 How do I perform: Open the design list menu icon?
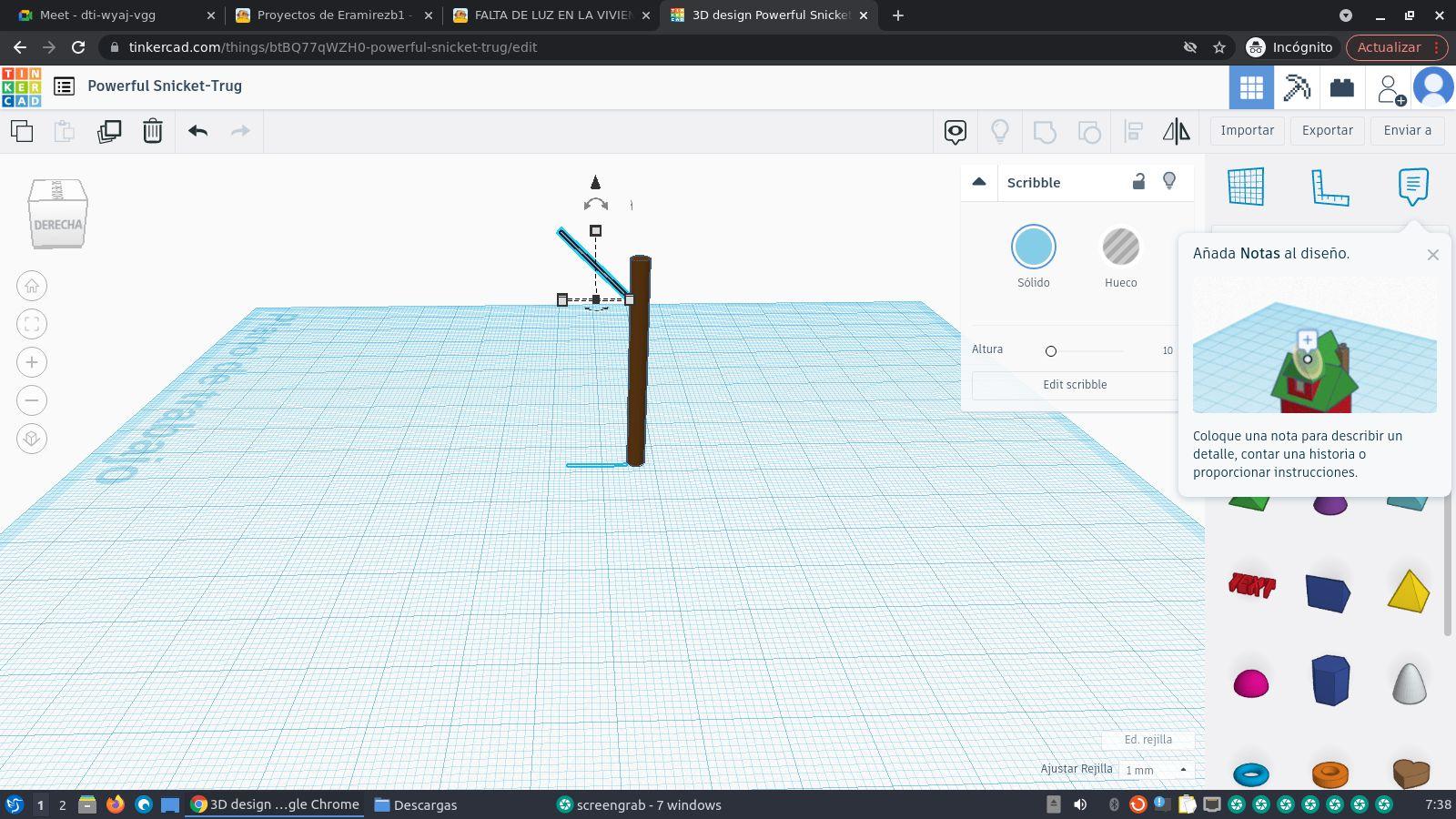(64, 86)
